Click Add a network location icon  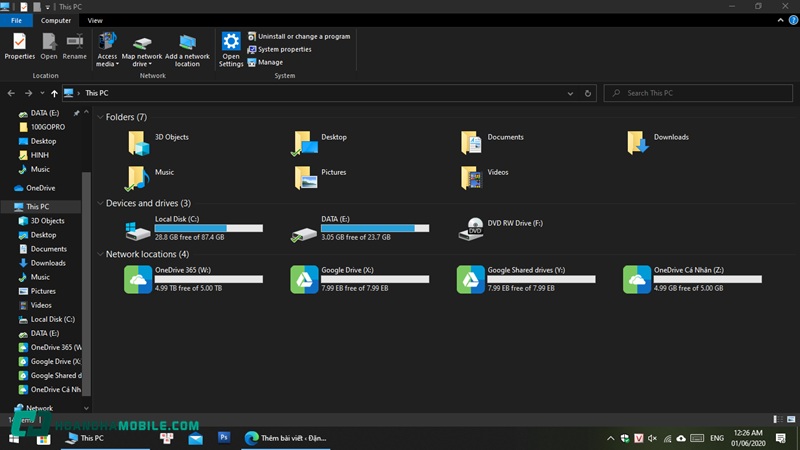click(x=187, y=47)
